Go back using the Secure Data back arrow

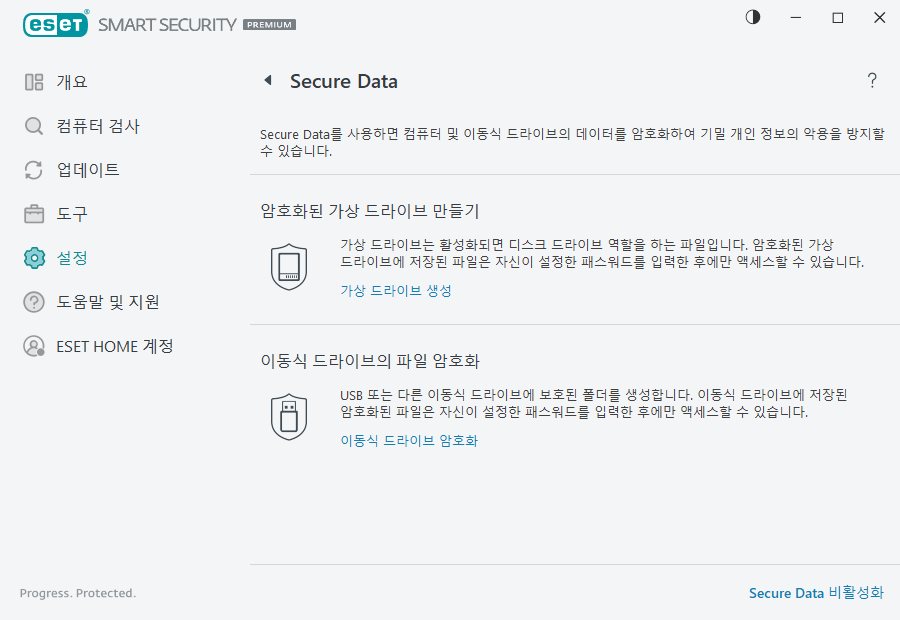(x=267, y=81)
